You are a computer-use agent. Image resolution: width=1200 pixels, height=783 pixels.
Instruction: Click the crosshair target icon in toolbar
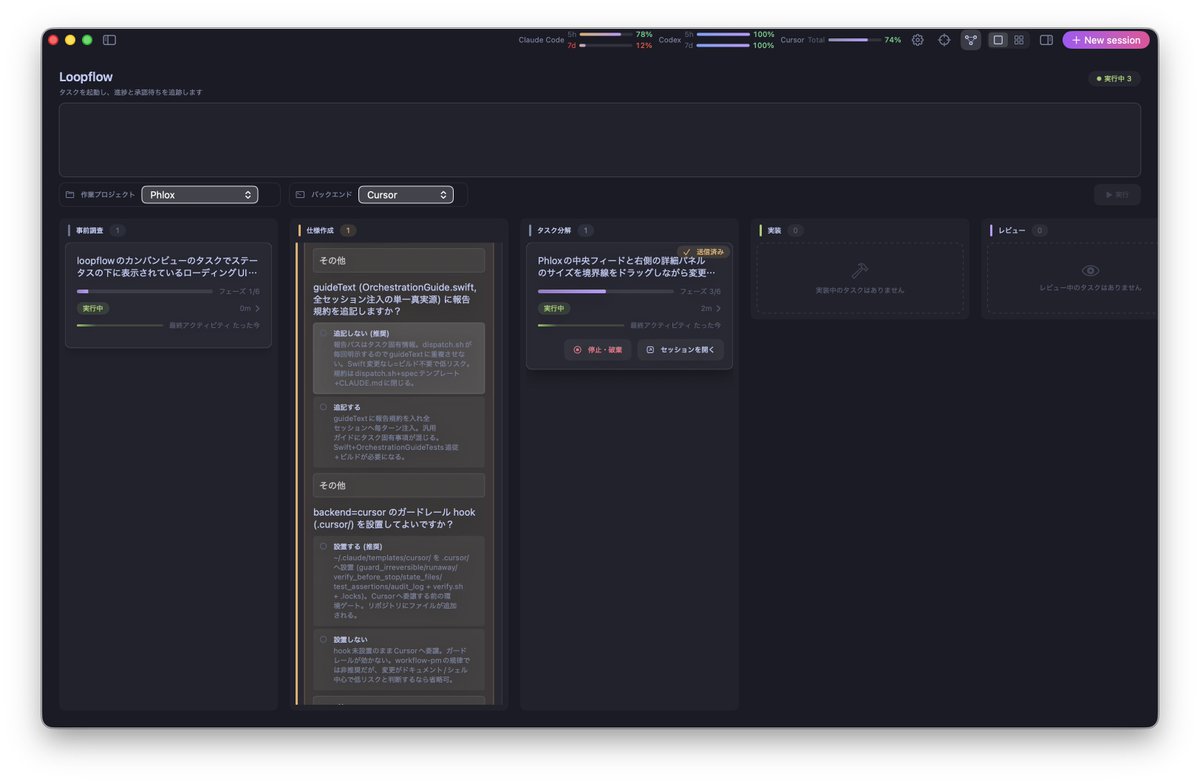(944, 40)
